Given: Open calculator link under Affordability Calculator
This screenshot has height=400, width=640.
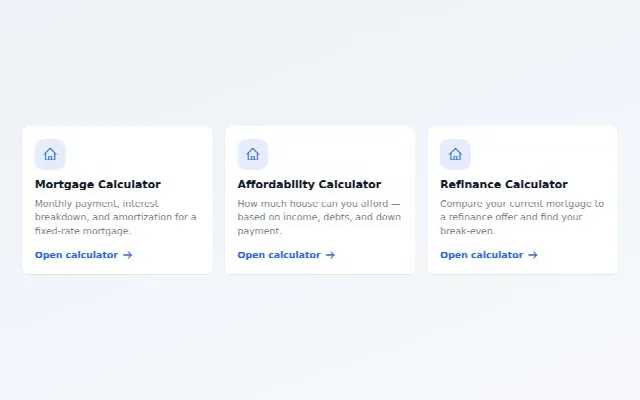Looking at the screenshot, I should pos(286,255).
